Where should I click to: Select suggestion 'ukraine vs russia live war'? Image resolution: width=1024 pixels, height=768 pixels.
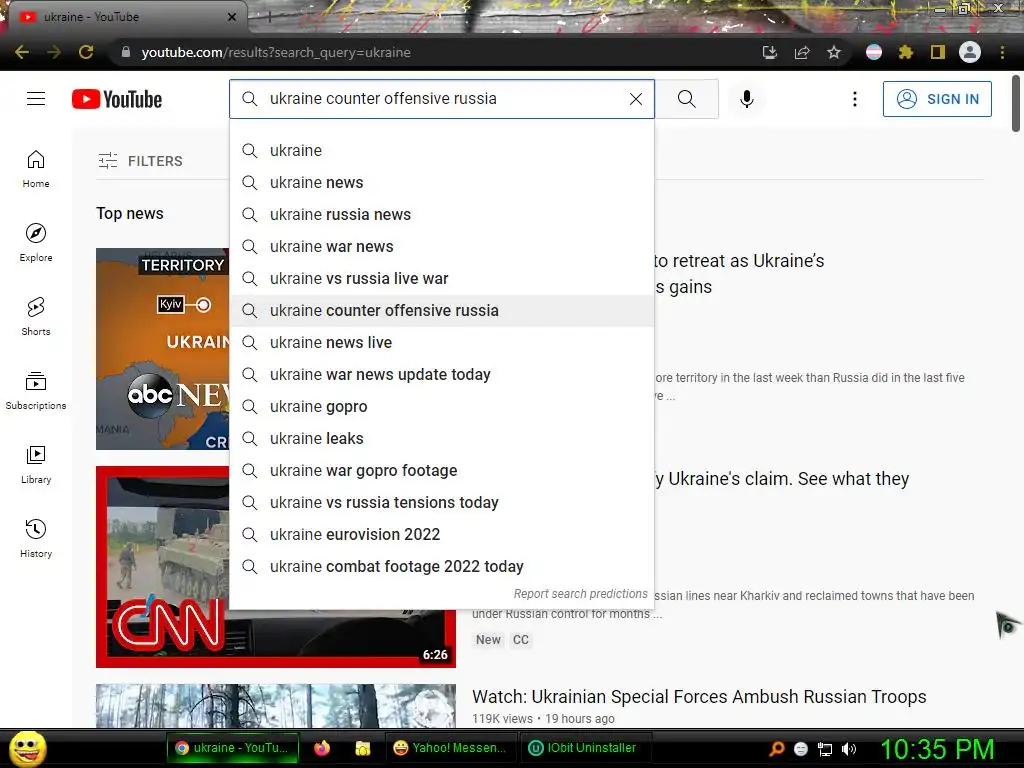442,278
